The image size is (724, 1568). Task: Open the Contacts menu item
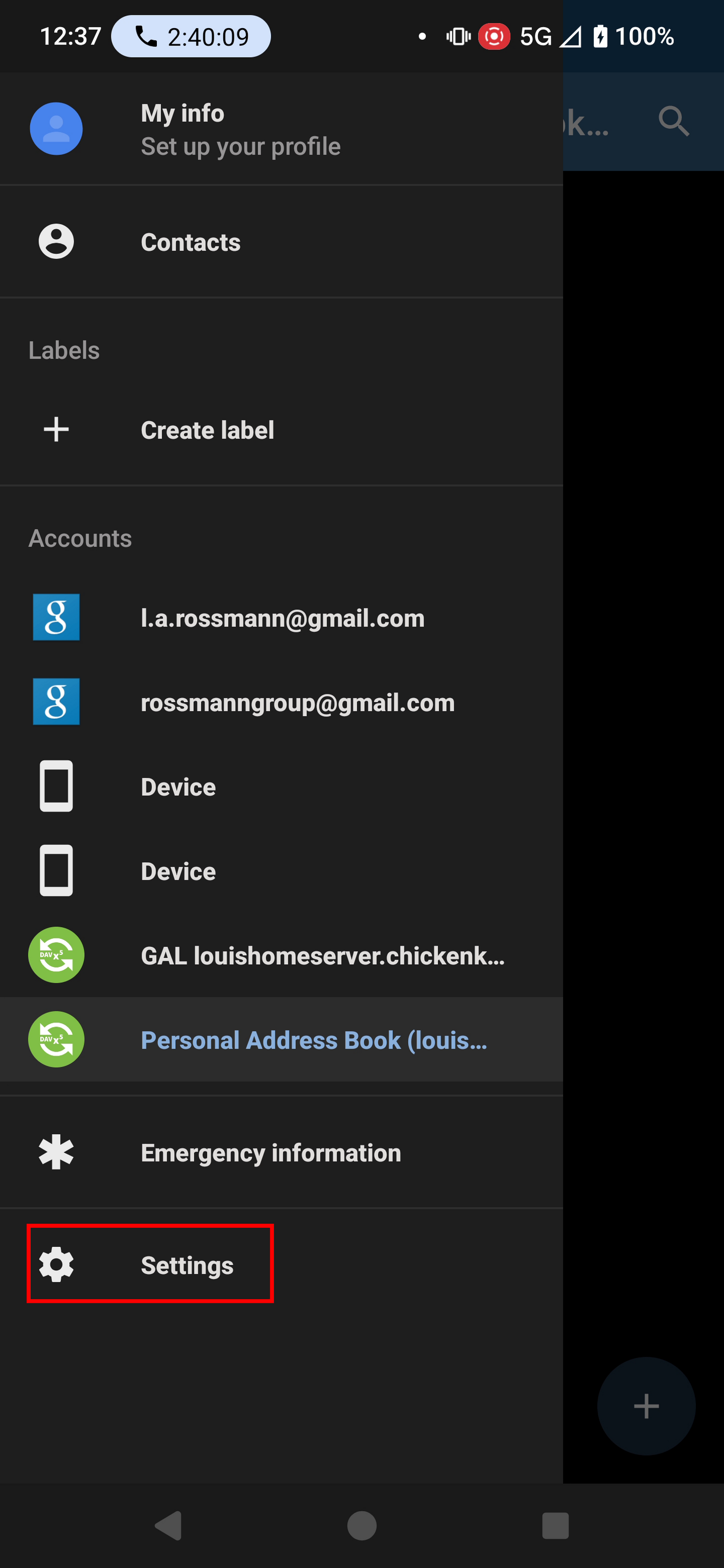pos(190,242)
